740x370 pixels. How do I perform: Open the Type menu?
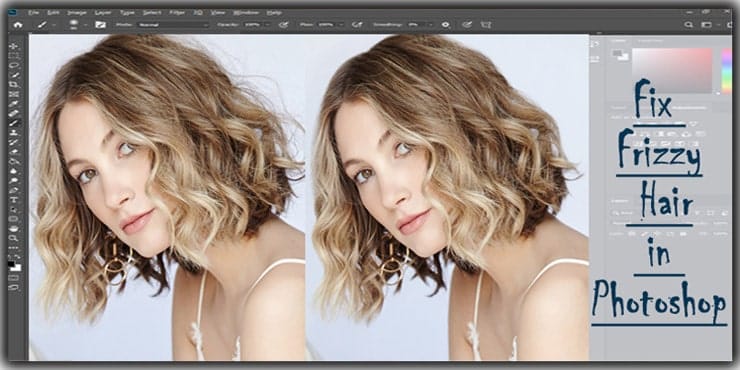[127, 13]
